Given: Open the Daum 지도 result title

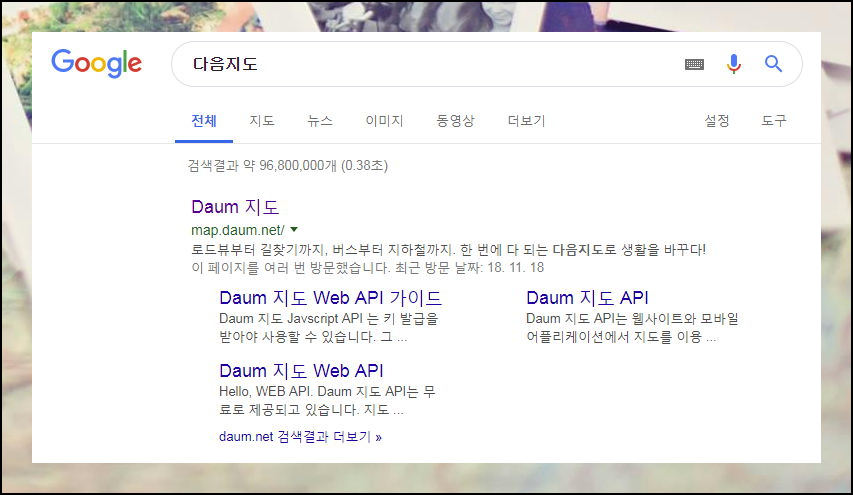Looking at the screenshot, I should click(235, 207).
